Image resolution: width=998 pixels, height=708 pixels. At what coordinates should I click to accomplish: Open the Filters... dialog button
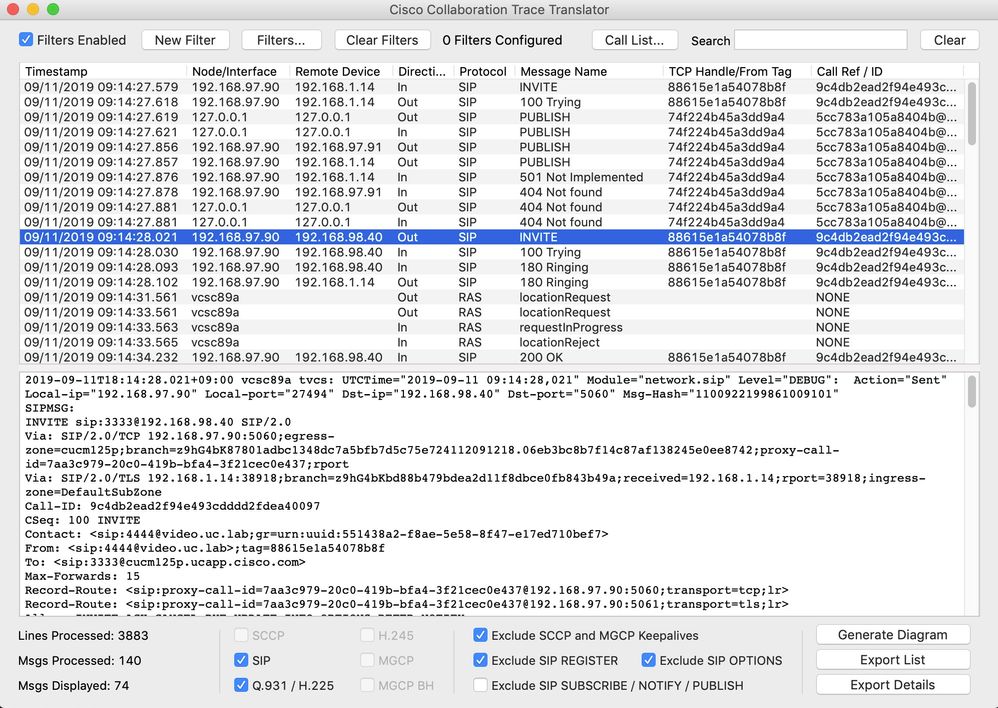(281, 40)
